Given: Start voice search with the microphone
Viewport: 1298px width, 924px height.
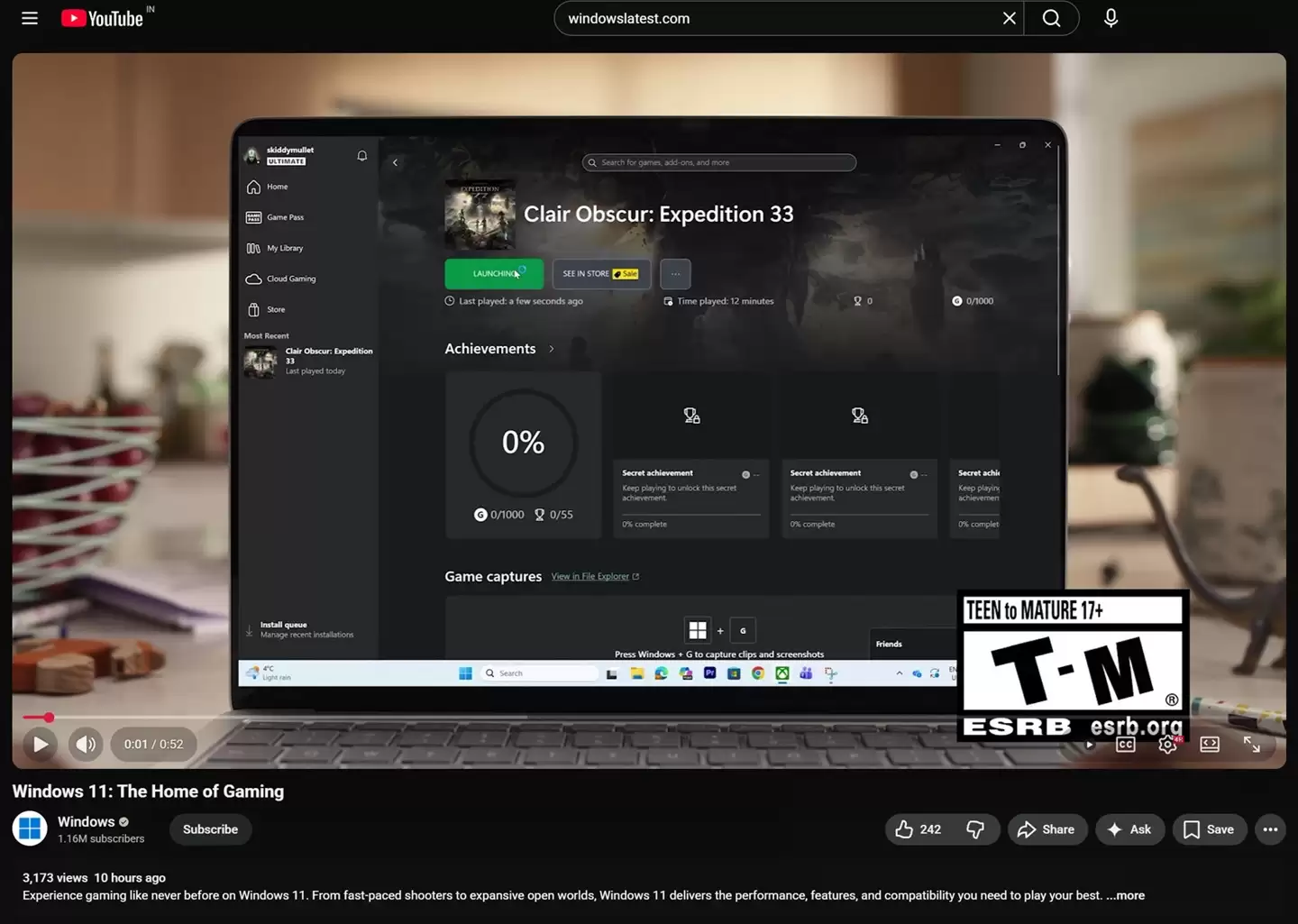Looking at the screenshot, I should (x=1111, y=18).
